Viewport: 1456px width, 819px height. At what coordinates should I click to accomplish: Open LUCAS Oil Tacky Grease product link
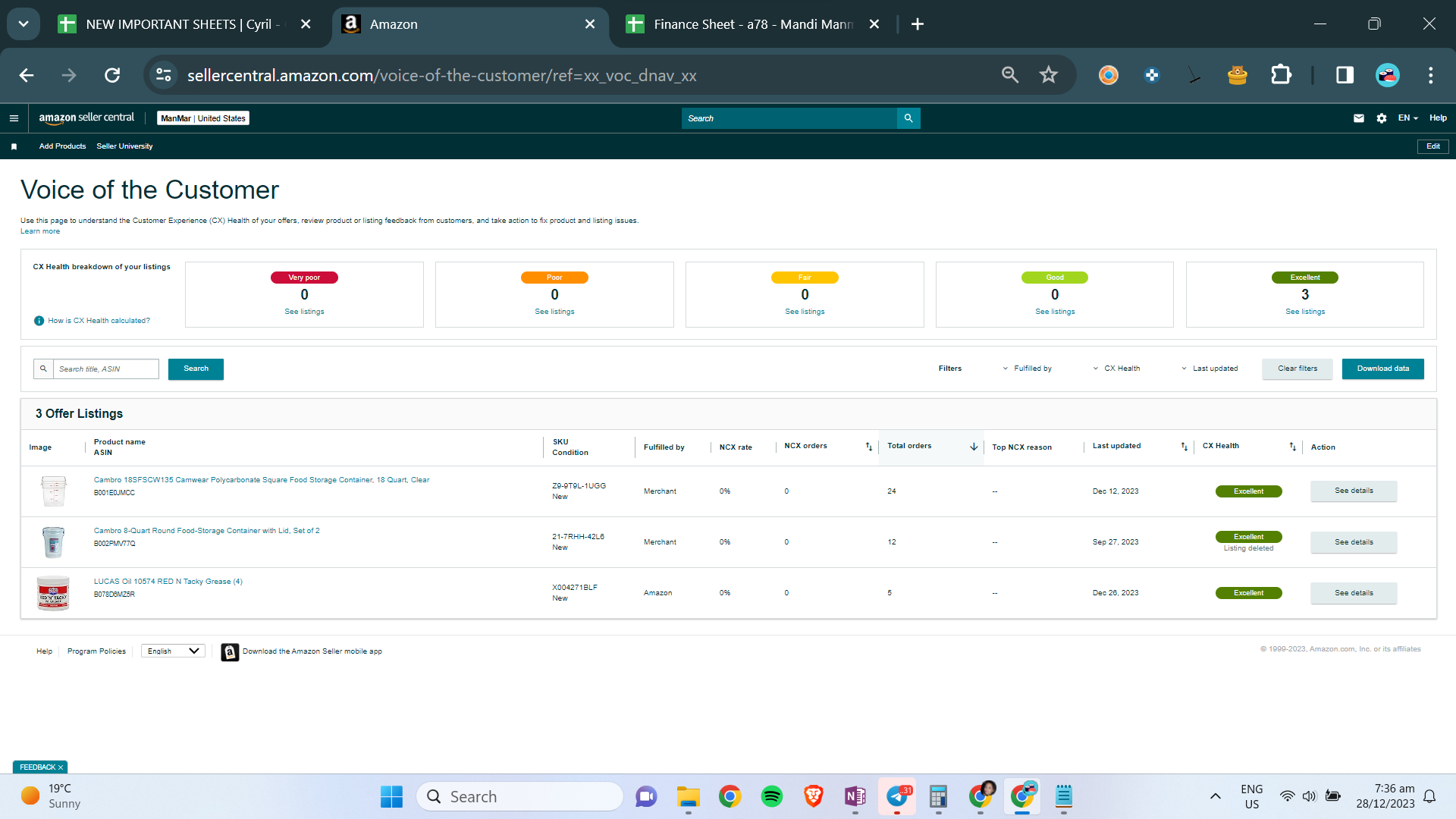click(168, 582)
